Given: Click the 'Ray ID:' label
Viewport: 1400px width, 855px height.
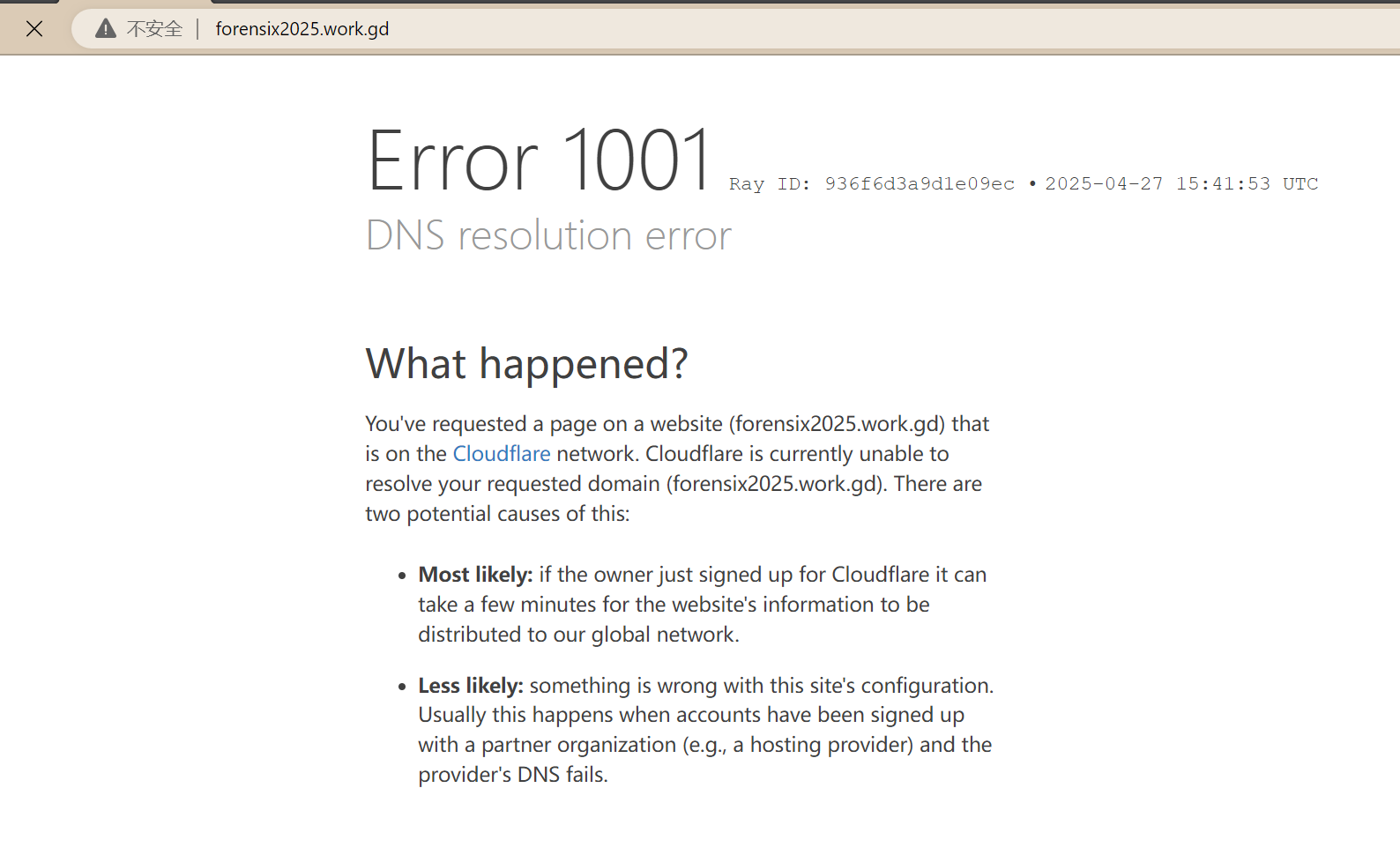Looking at the screenshot, I should pos(769,184).
